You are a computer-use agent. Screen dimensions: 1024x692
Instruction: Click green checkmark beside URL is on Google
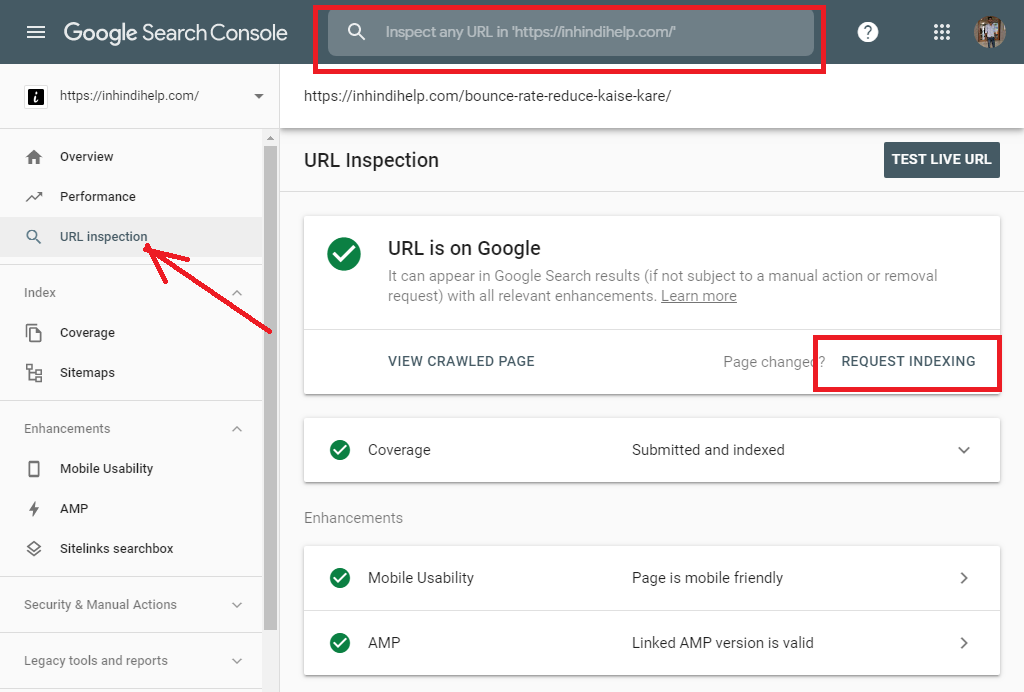(x=344, y=254)
